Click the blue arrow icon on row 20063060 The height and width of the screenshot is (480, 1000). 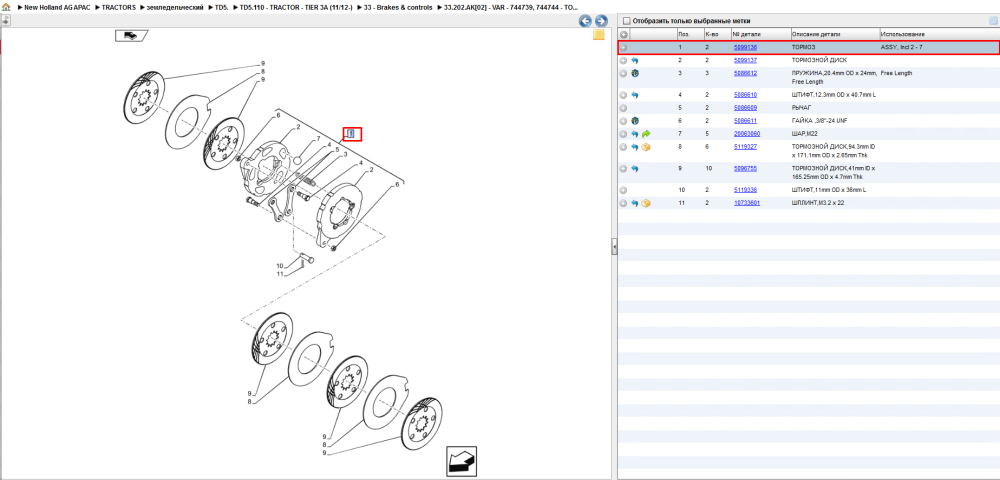[x=635, y=135]
